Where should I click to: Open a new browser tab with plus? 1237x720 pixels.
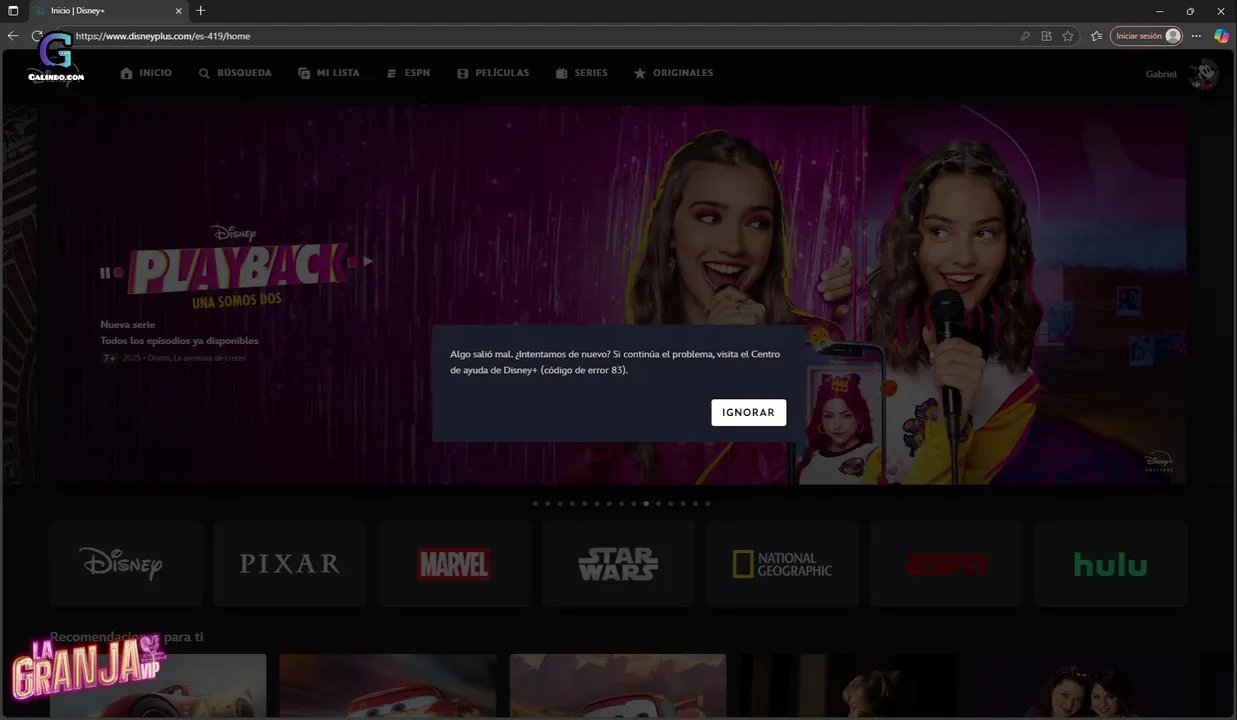(x=201, y=10)
